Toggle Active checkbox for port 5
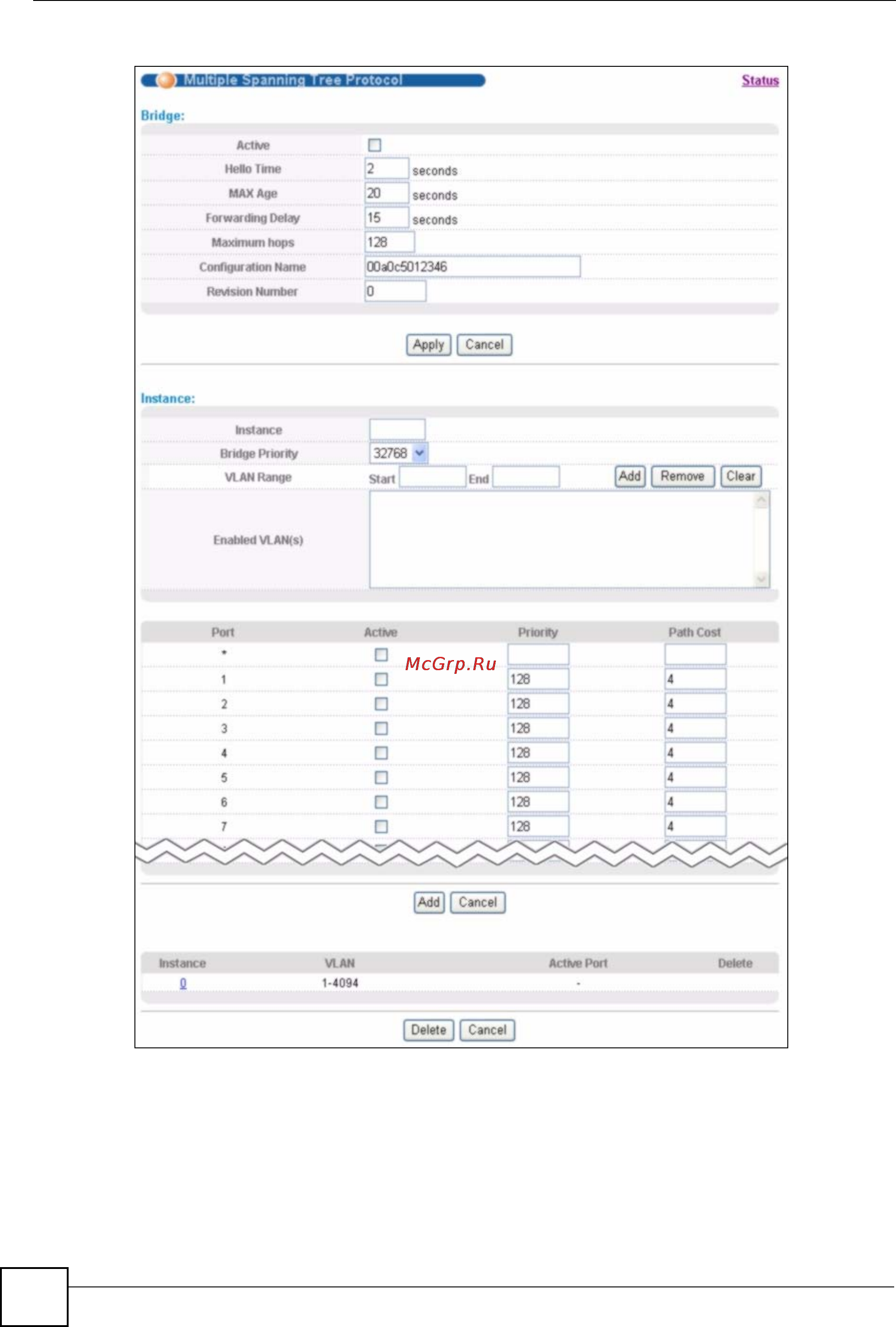Viewport: 896px width, 1327px height. click(x=381, y=777)
